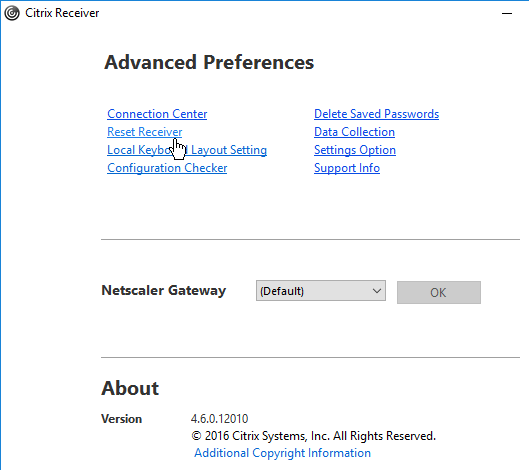The image size is (529, 470).
Task: Click the Citrix Receiver title bar icon
Action: coord(12,13)
